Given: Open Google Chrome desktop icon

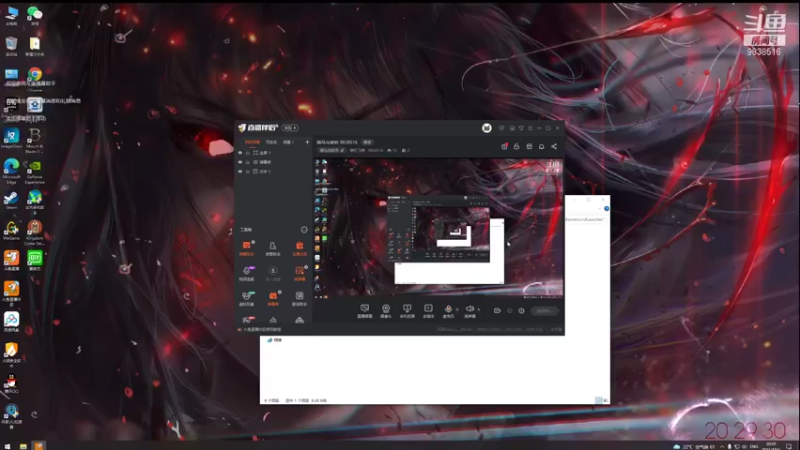Looking at the screenshot, I should 35,79.
